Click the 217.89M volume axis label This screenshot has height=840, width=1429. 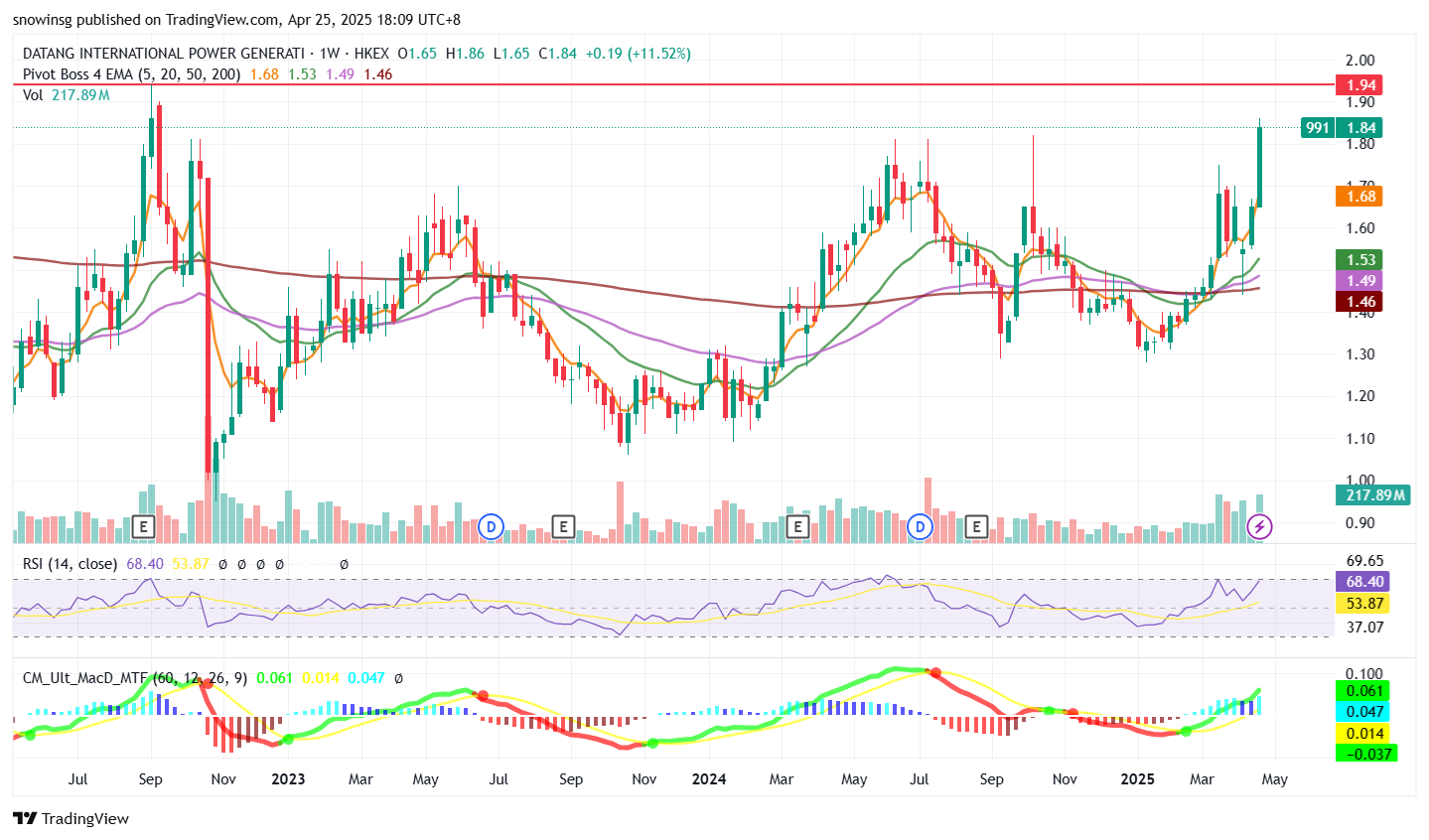[1372, 494]
